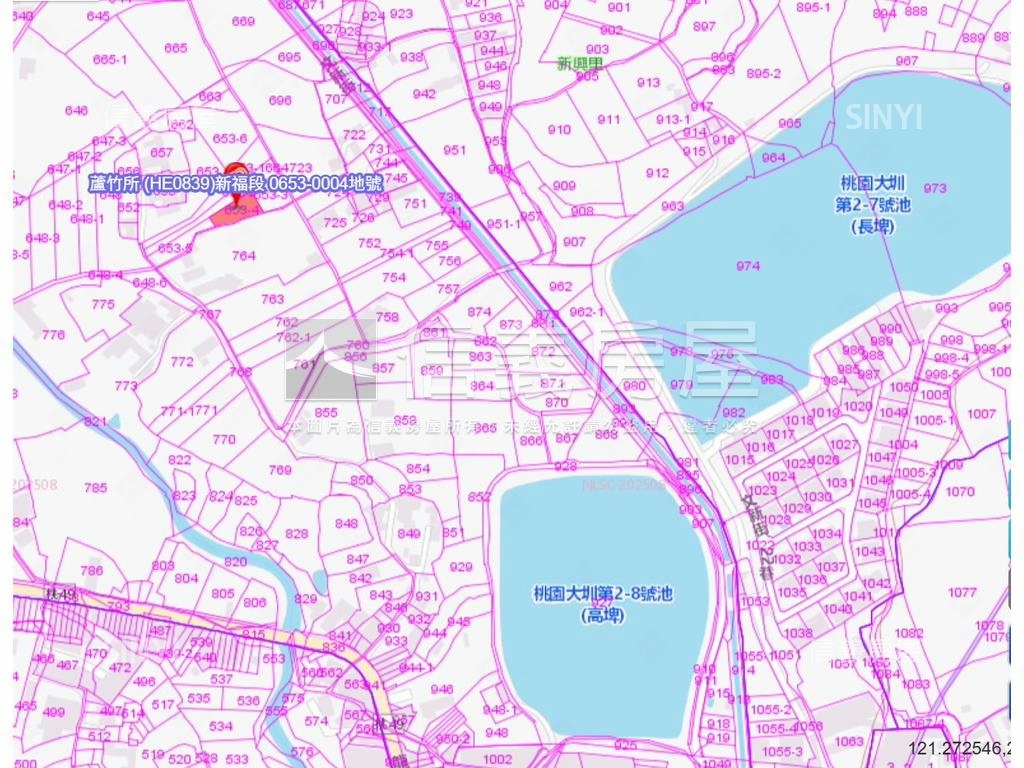Click the coordinate readout 121.272546
The height and width of the screenshot is (768, 1024).
point(958,749)
